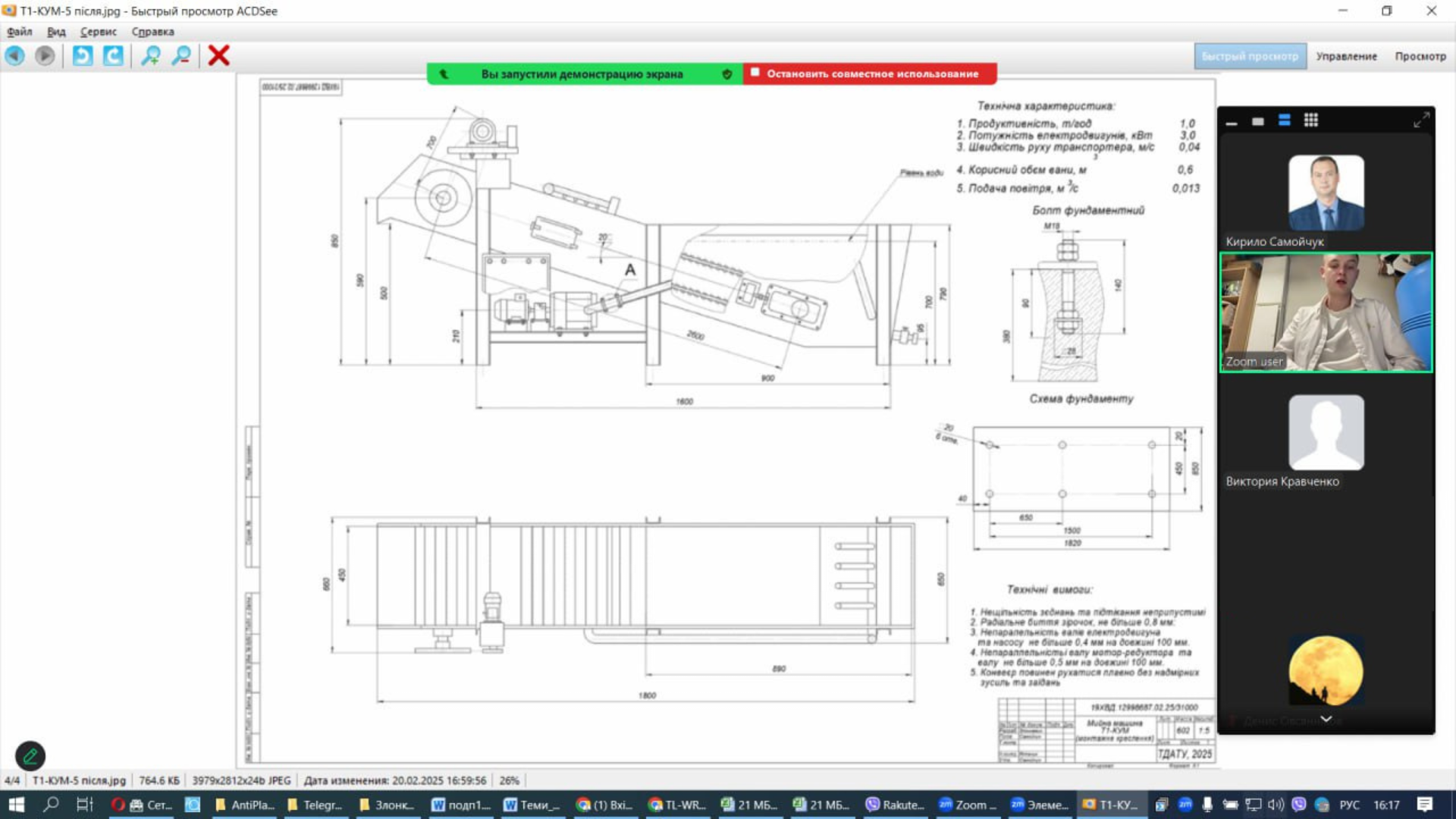The width and height of the screenshot is (1456, 819).
Task: Select the Zoom user video thumbnail
Action: click(x=1326, y=312)
